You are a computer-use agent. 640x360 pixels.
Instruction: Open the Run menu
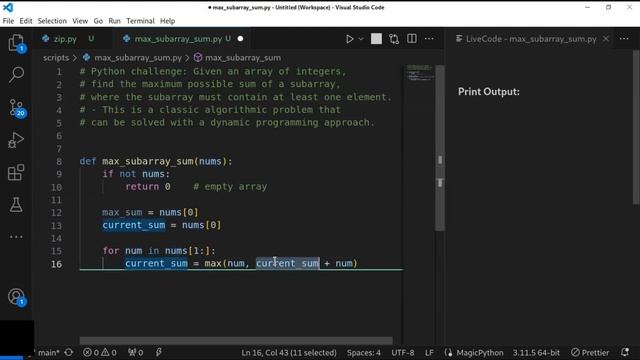tap(115, 21)
